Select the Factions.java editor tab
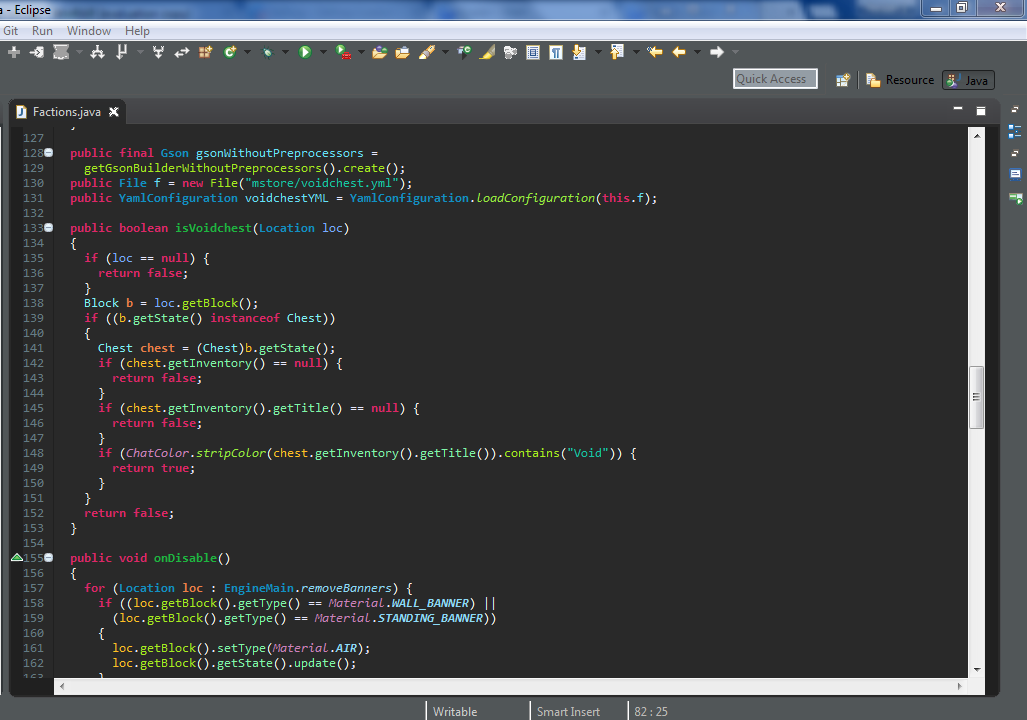This screenshot has height=720, width=1027. point(66,112)
